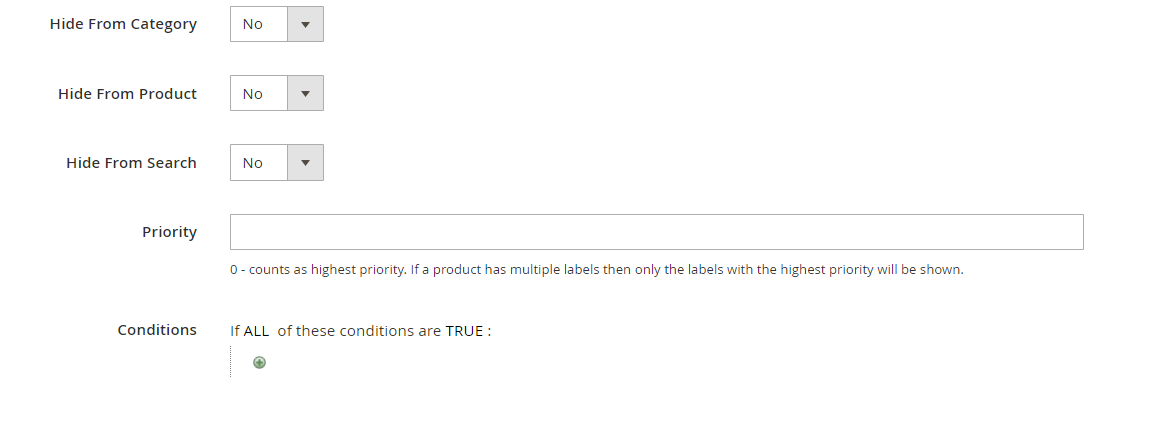Click the Hide From Search label
This screenshot has height=428, width=1152.
pos(131,163)
